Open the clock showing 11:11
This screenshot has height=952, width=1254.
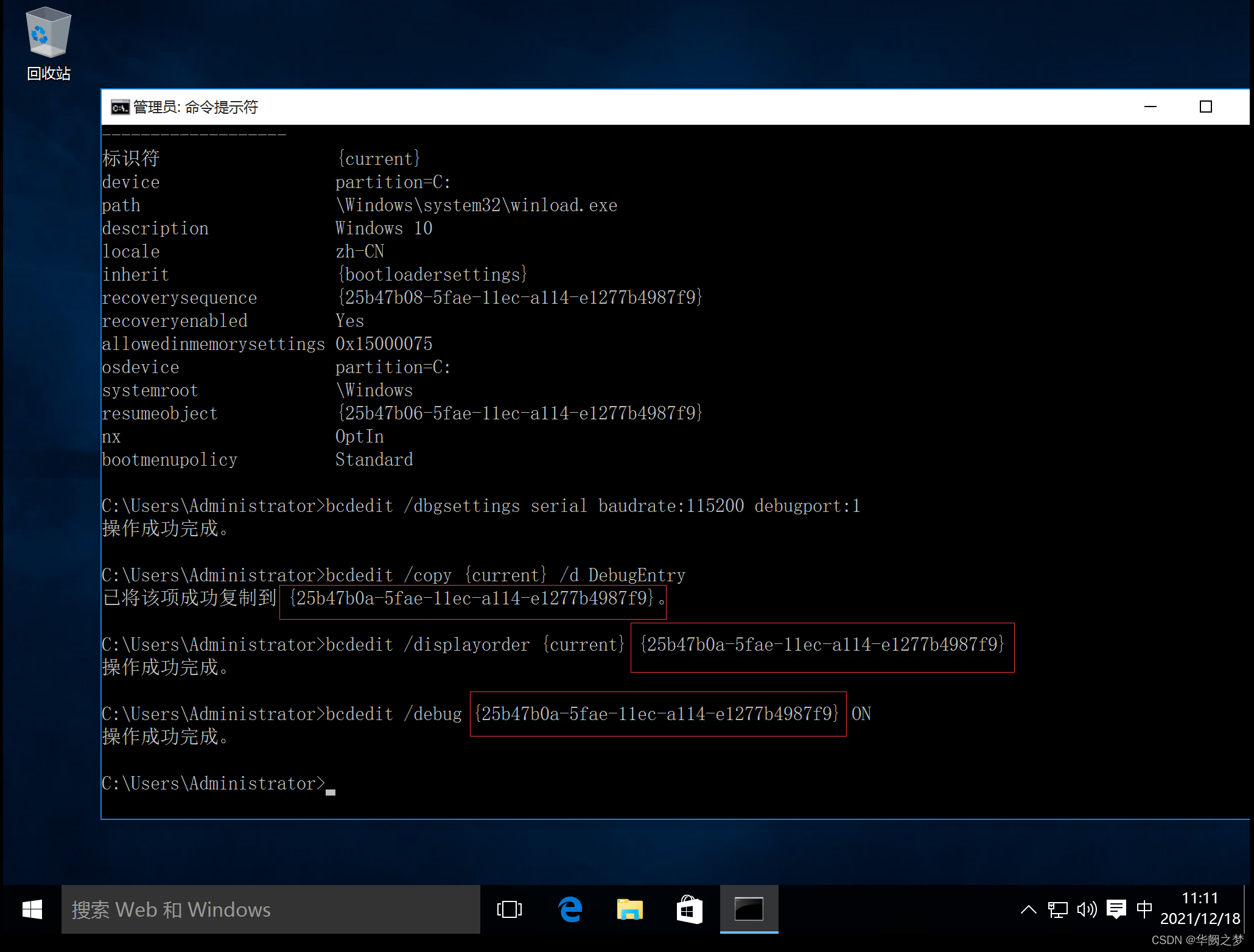(x=1200, y=909)
